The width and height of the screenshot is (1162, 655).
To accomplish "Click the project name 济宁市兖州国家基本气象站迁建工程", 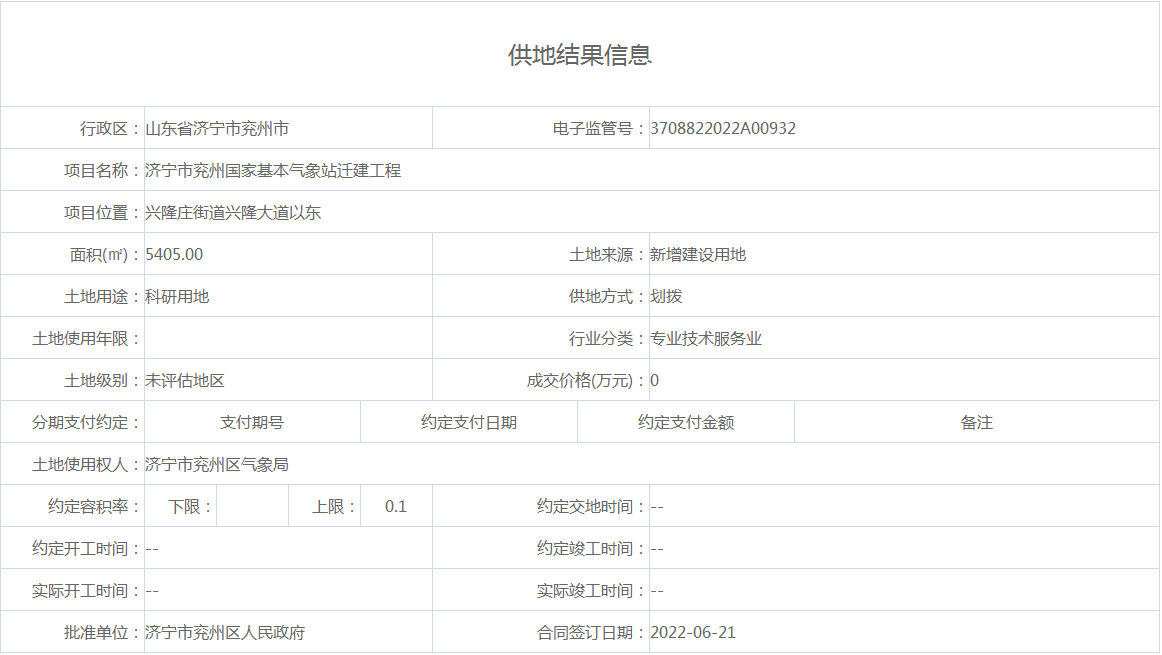I will pyautogui.click(x=273, y=170).
